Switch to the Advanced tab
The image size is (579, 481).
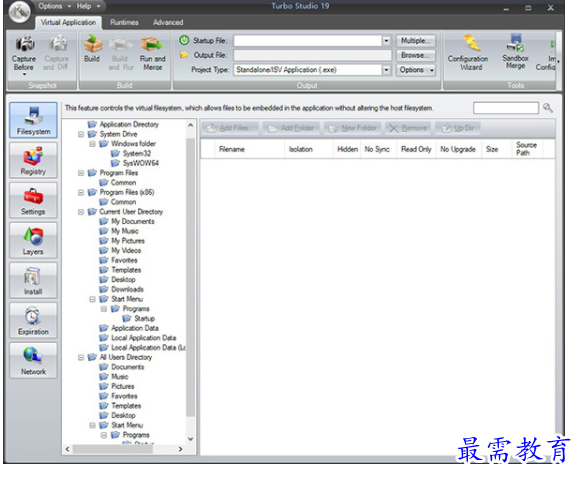(x=168, y=23)
